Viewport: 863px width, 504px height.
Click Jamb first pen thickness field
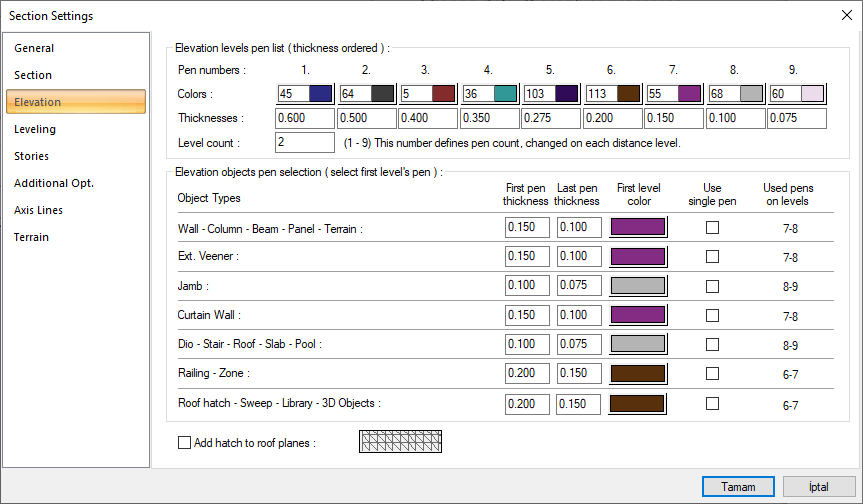coord(527,286)
